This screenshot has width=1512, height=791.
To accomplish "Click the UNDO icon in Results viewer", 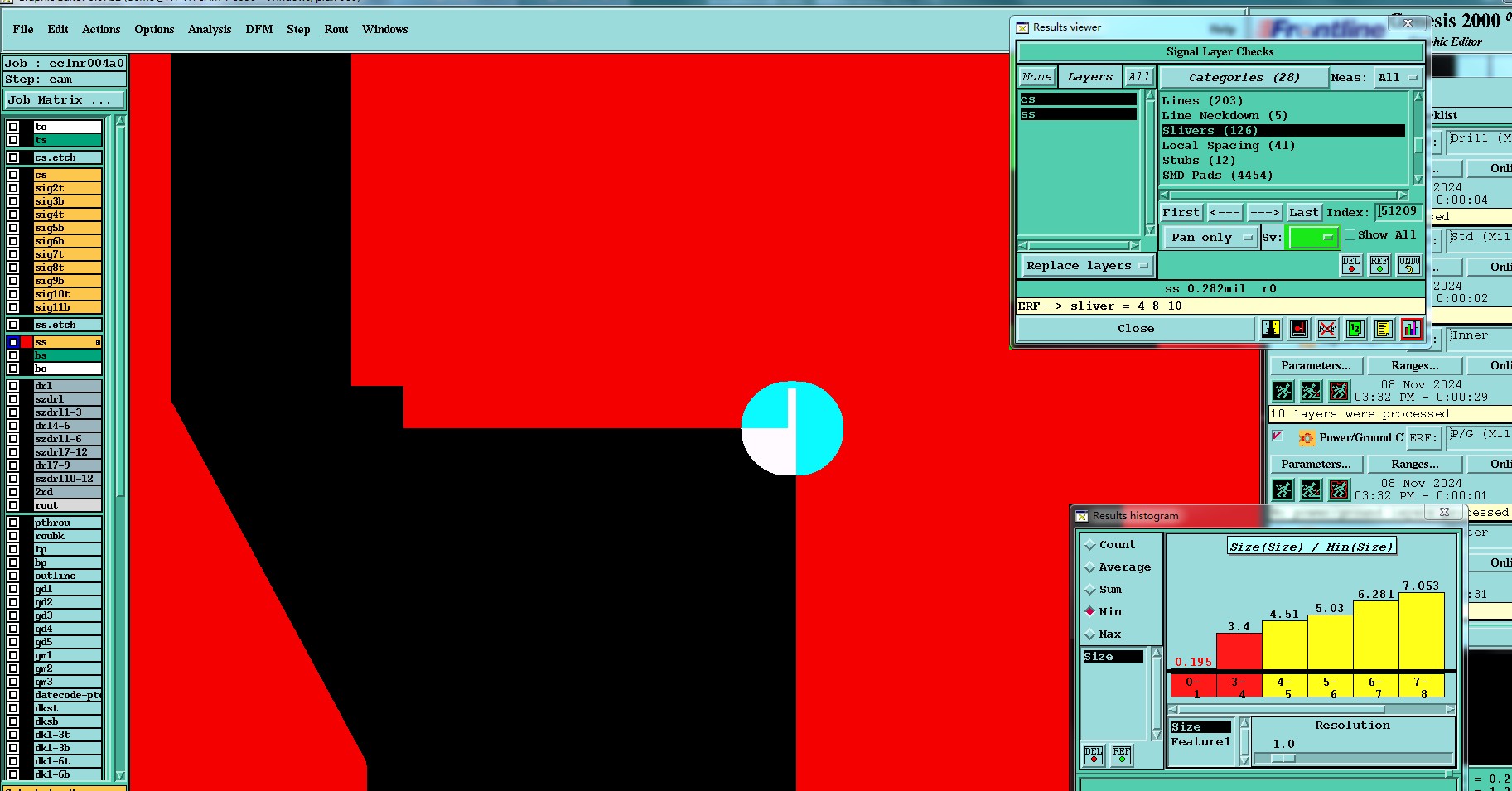I will tap(1409, 265).
